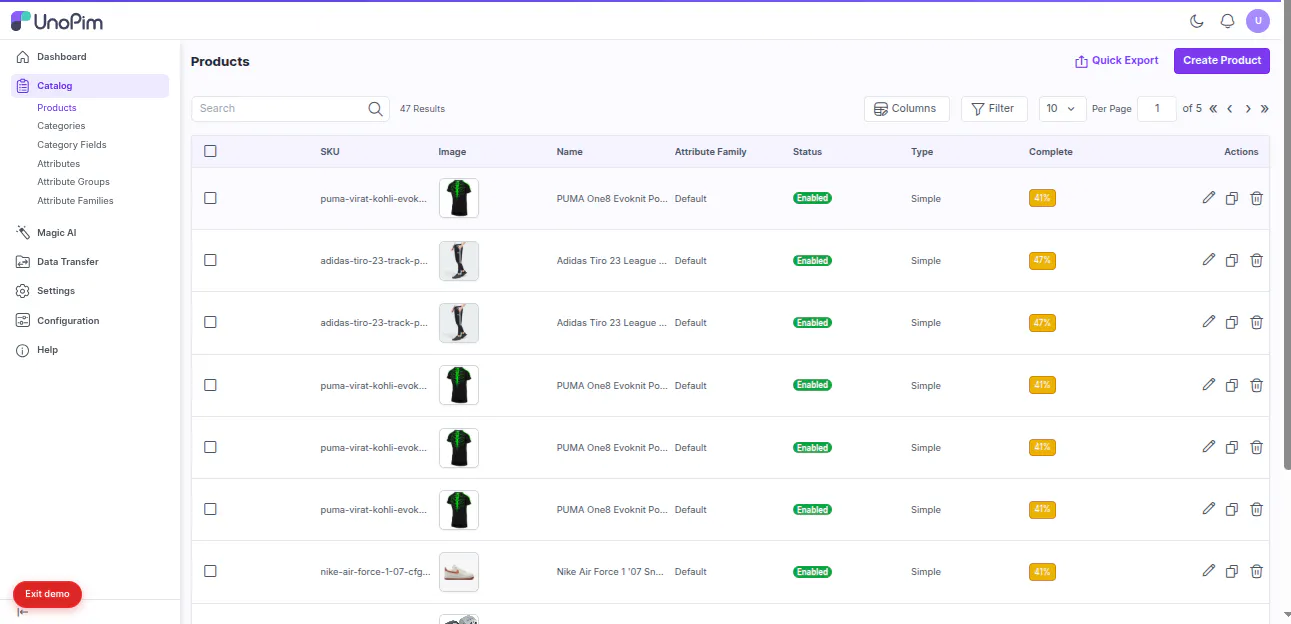Click the Complete column header
This screenshot has width=1291, height=624.
1051,152
